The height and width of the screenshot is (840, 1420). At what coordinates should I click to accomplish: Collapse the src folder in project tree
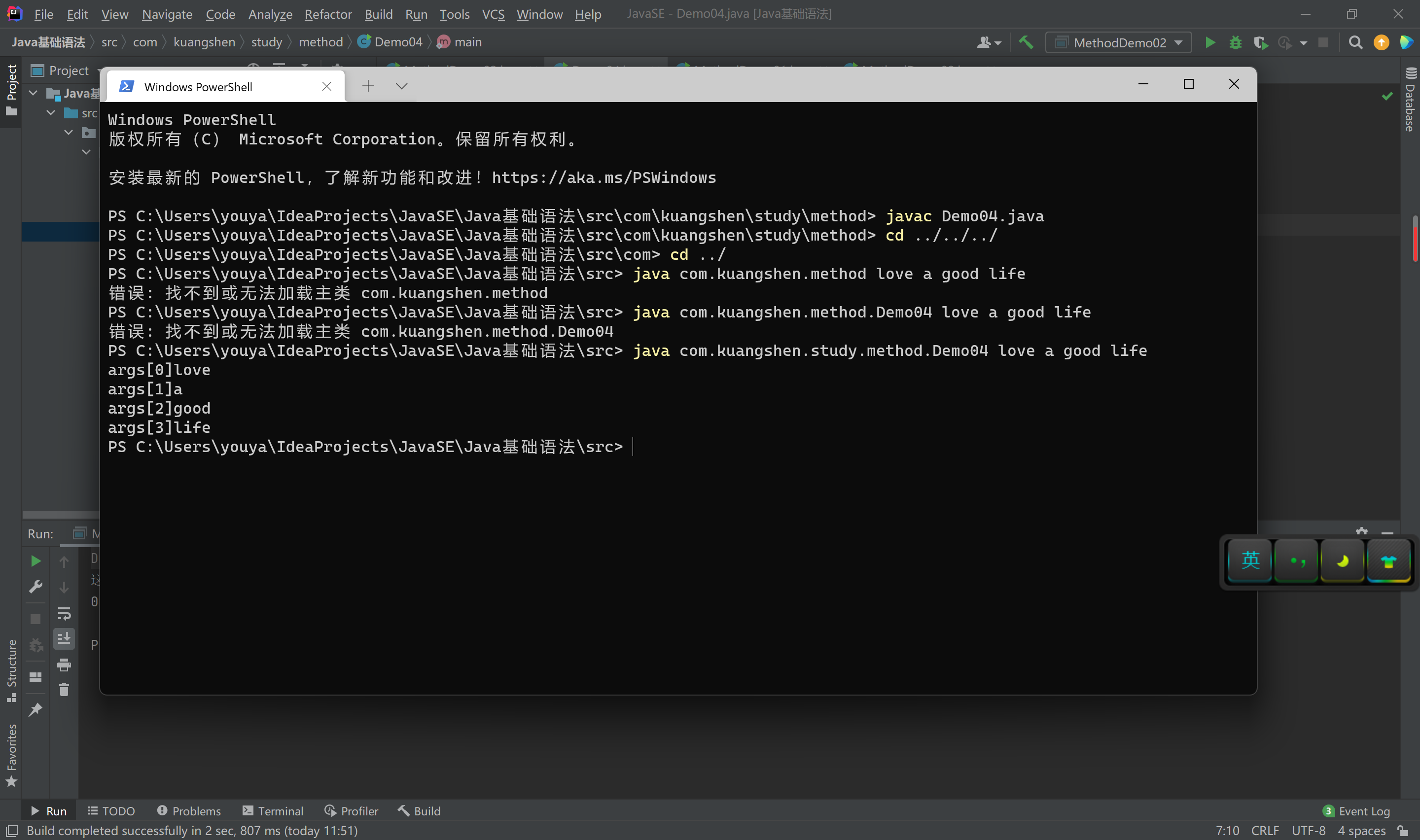(x=51, y=113)
